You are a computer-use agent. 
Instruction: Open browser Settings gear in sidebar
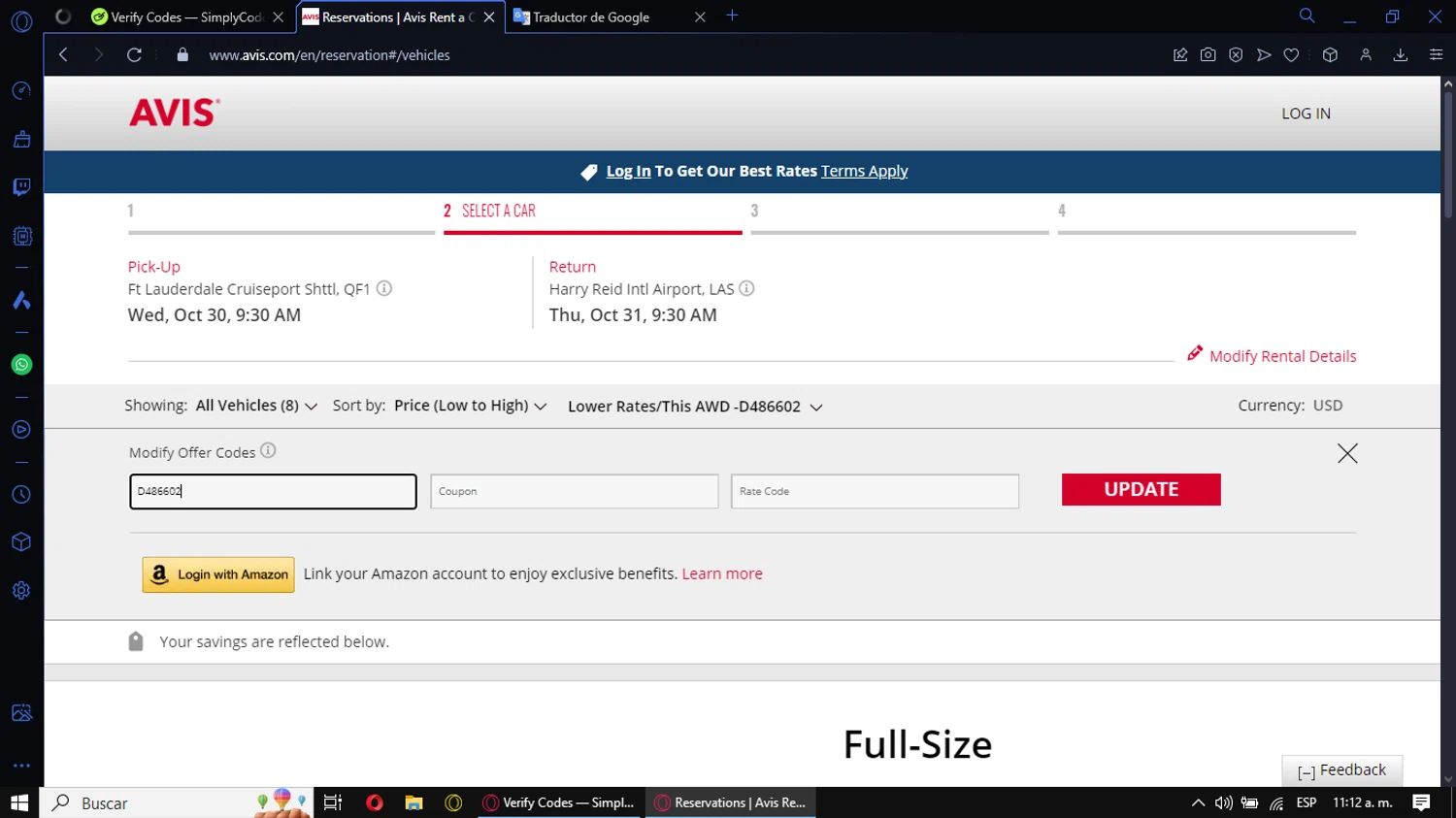(x=21, y=590)
